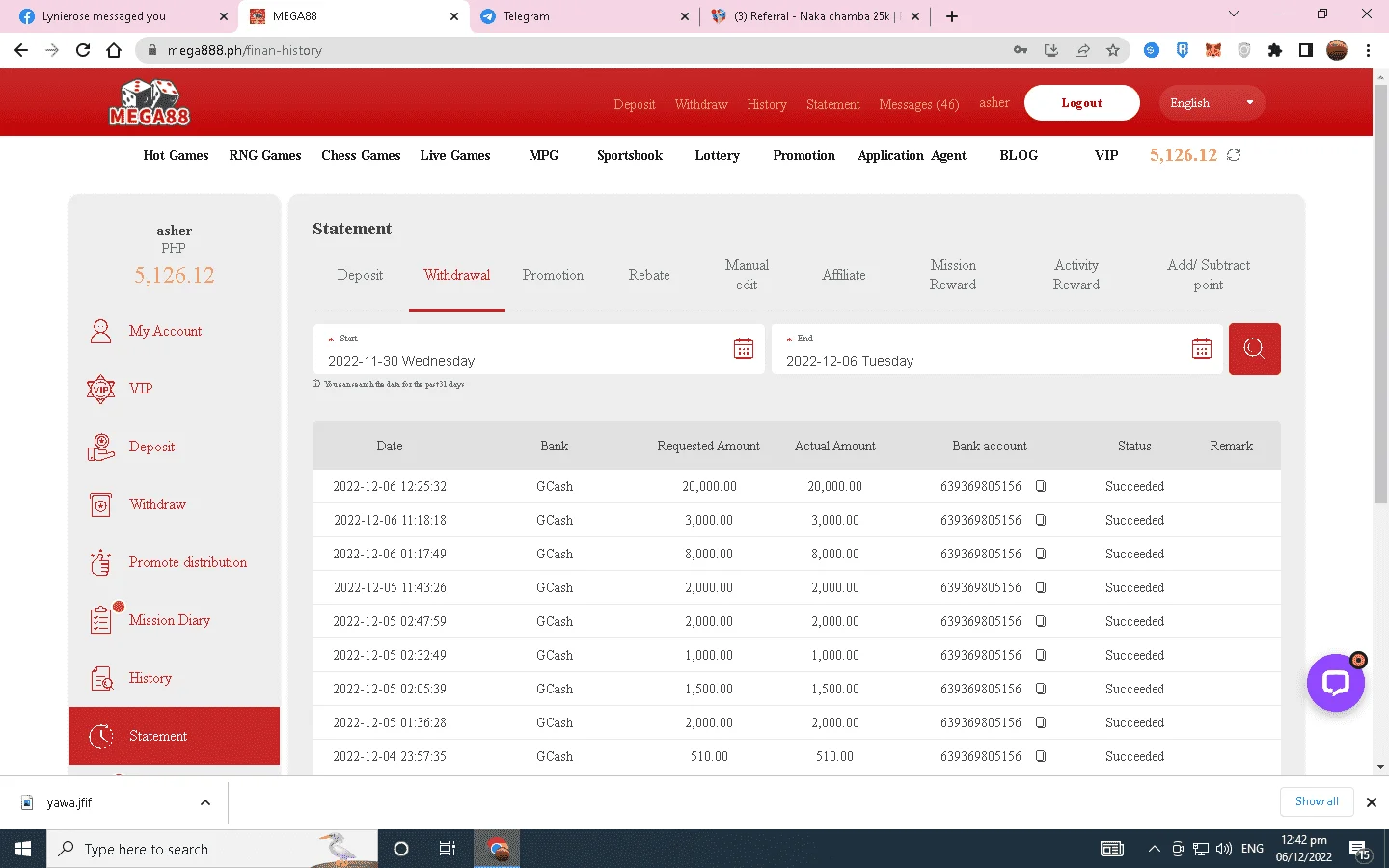
Task: Open the tab search dropdown arrow
Action: click(1234, 14)
